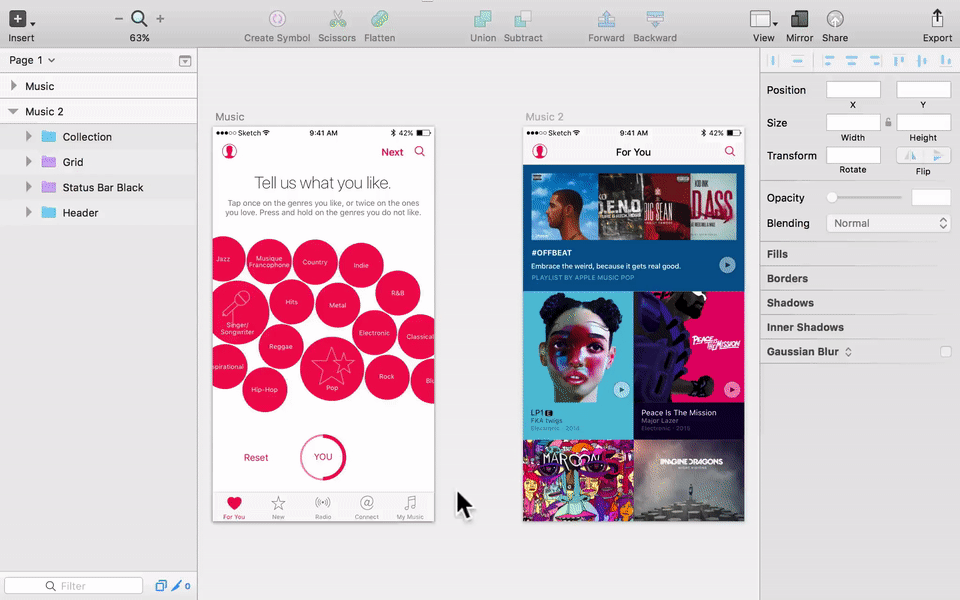The width and height of the screenshot is (960, 600).
Task: Expand the Grid group
Action: point(28,162)
